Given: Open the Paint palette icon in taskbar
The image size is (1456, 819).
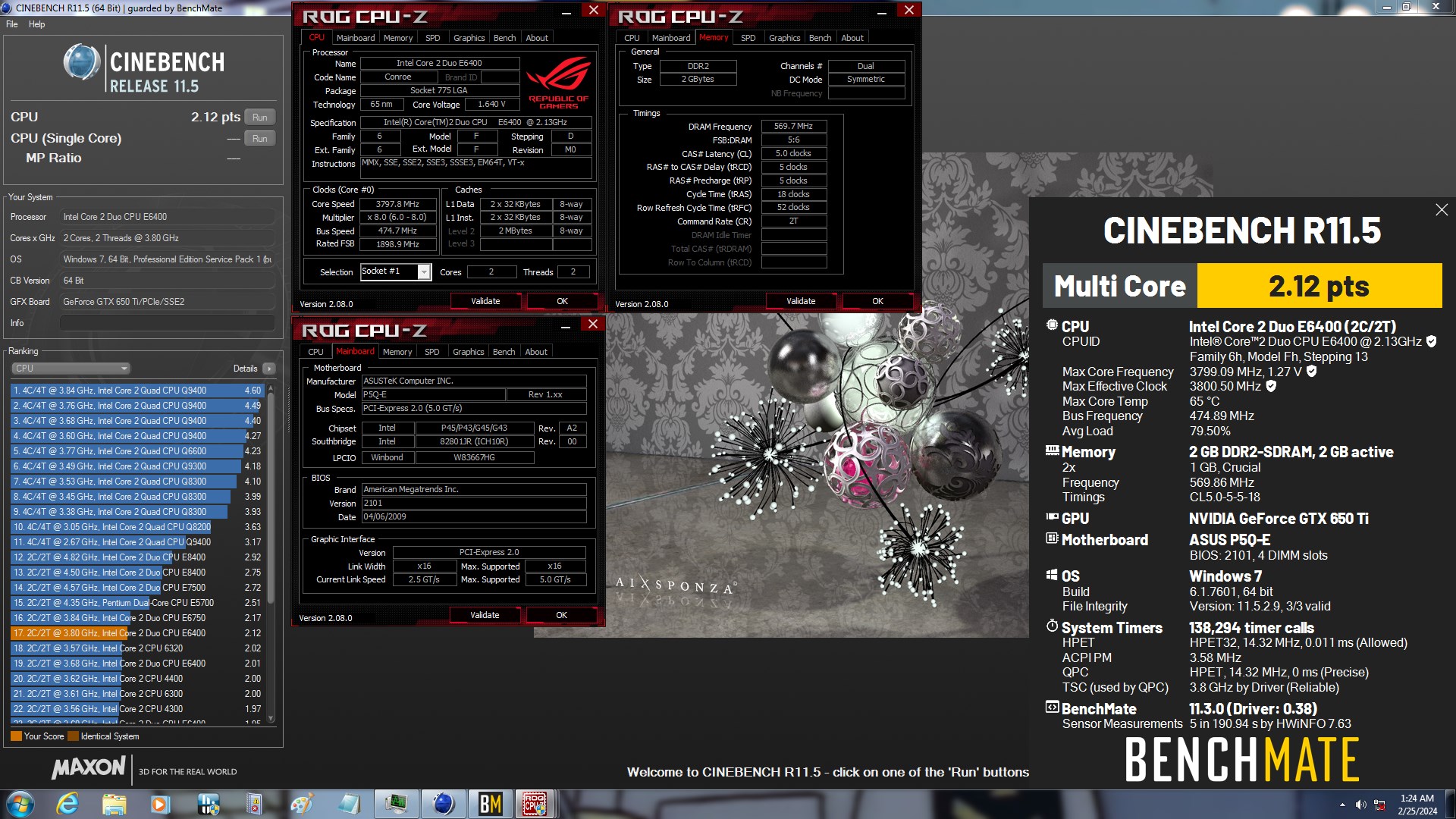Looking at the screenshot, I should click(301, 804).
